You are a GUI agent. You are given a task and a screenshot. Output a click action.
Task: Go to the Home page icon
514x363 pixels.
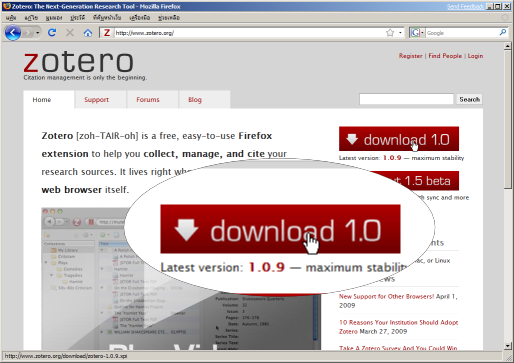pos(88,33)
